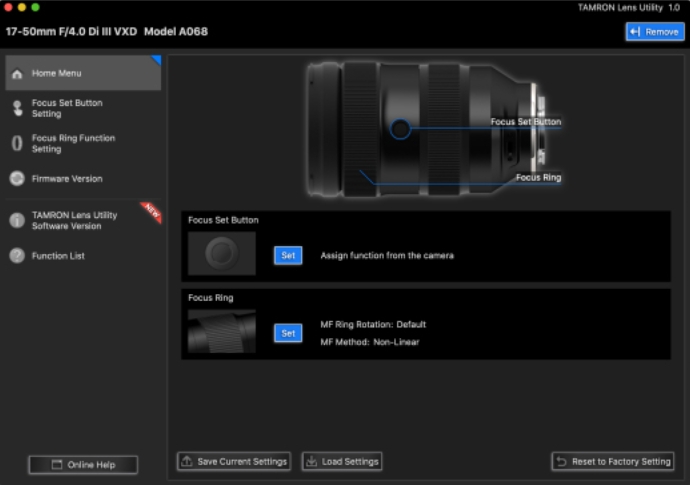
Task: Click the Focus Set Button Setting icon
Action: [x=17, y=108]
